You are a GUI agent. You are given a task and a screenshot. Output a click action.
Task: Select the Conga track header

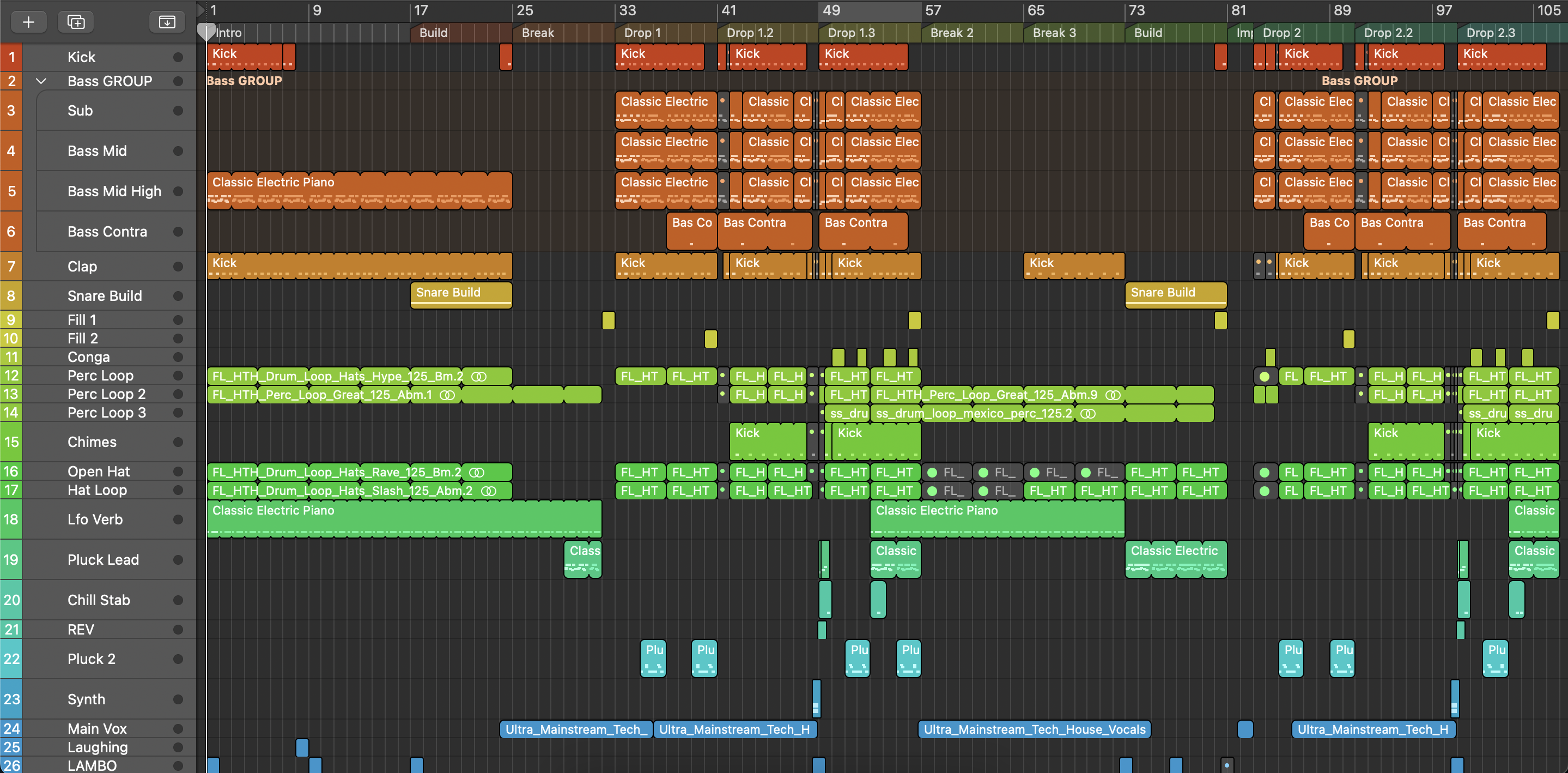pos(110,357)
